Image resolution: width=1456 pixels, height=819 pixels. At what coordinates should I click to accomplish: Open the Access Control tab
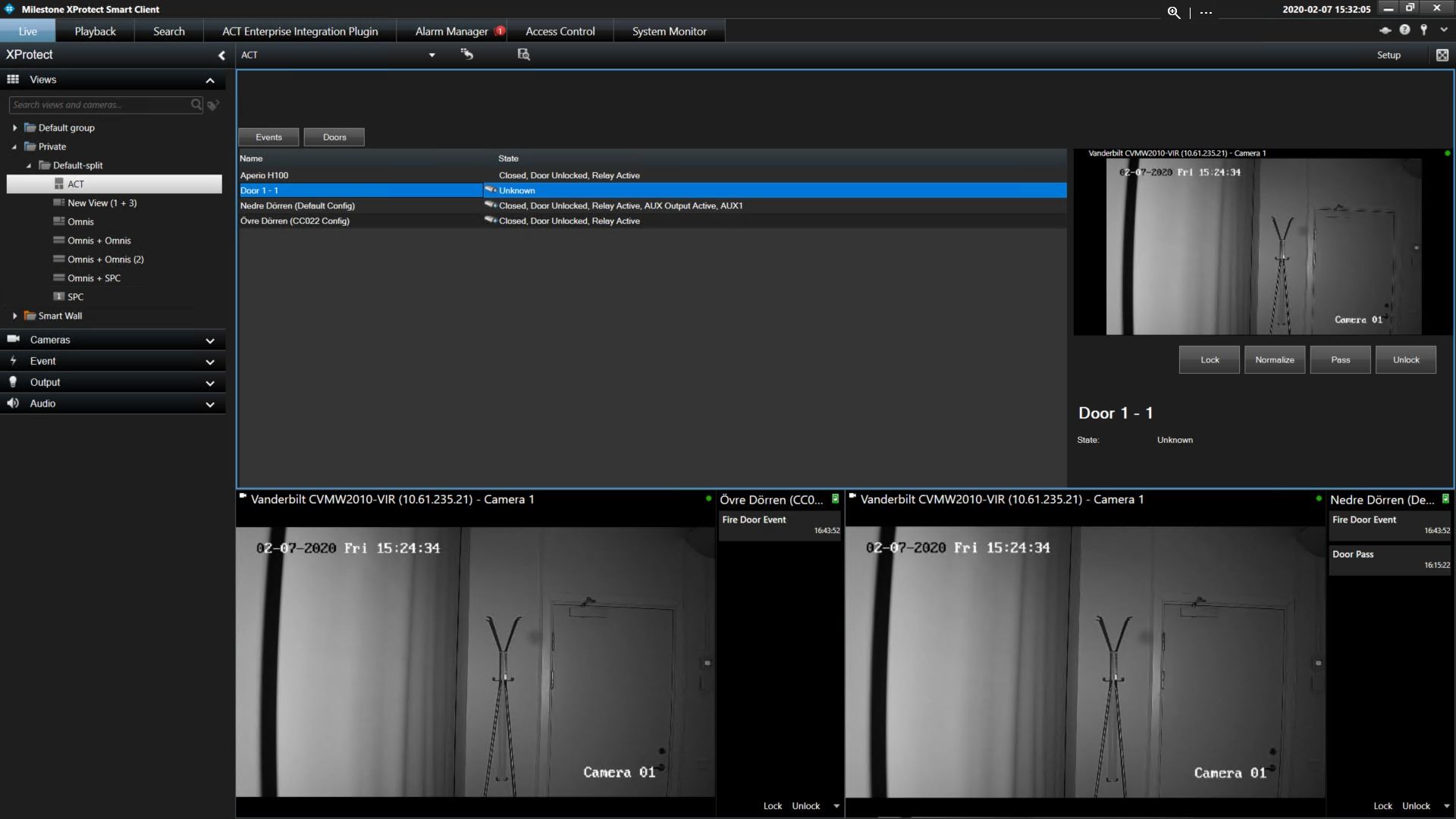click(560, 31)
